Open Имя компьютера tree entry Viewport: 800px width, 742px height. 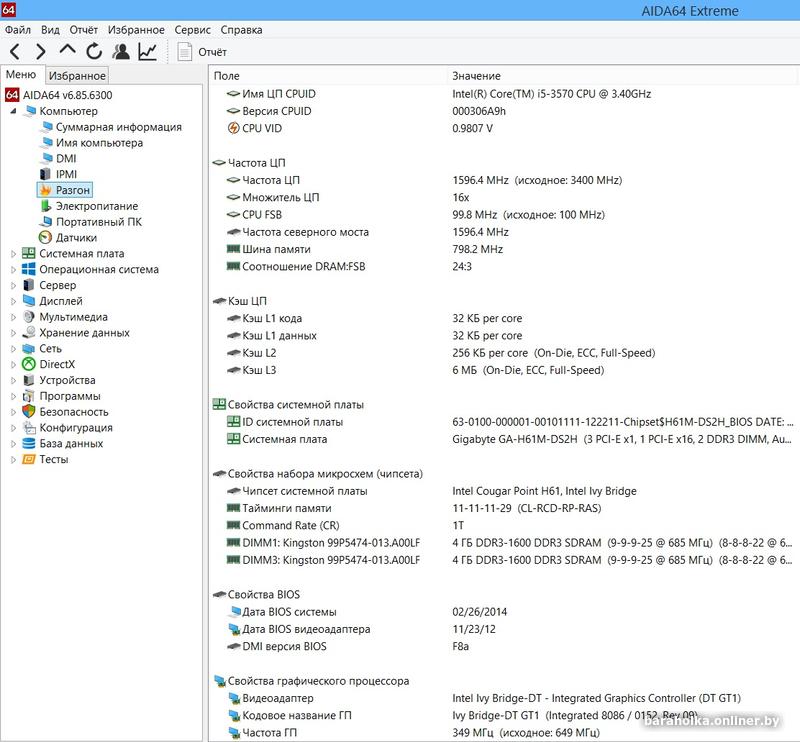99,143
